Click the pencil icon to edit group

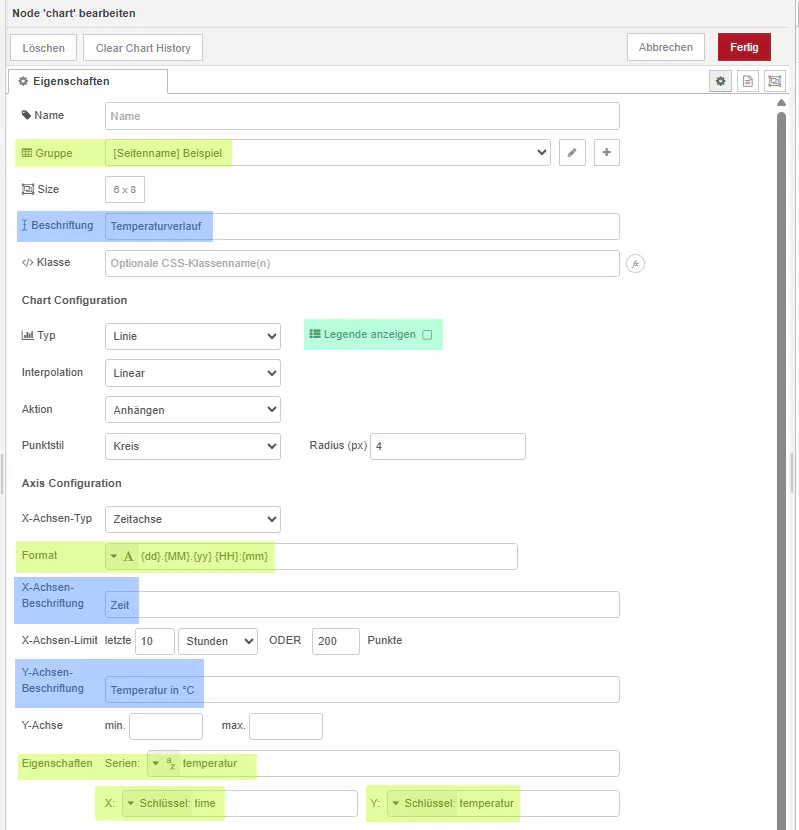tap(572, 153)
